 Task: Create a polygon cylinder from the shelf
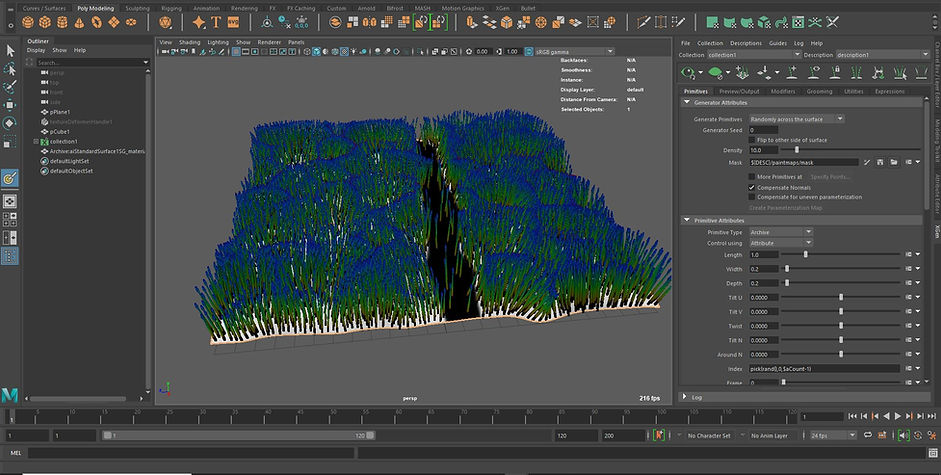click(62, 22)
